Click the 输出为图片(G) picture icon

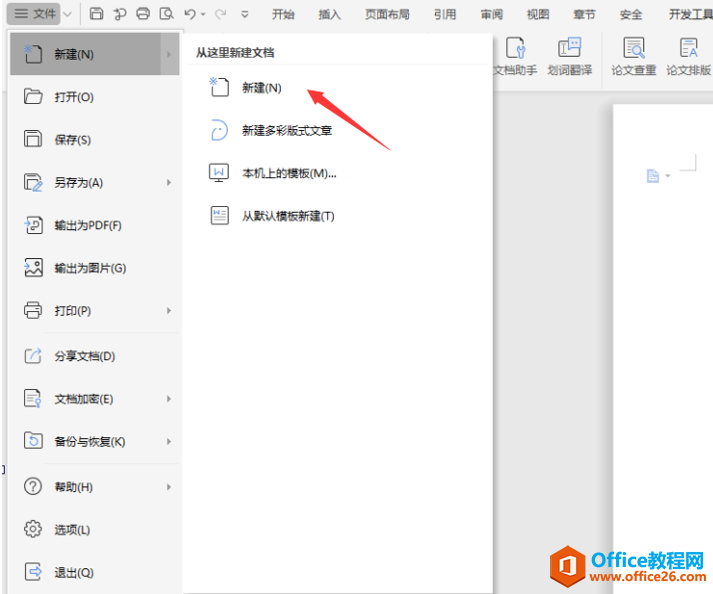coord(33,268)
